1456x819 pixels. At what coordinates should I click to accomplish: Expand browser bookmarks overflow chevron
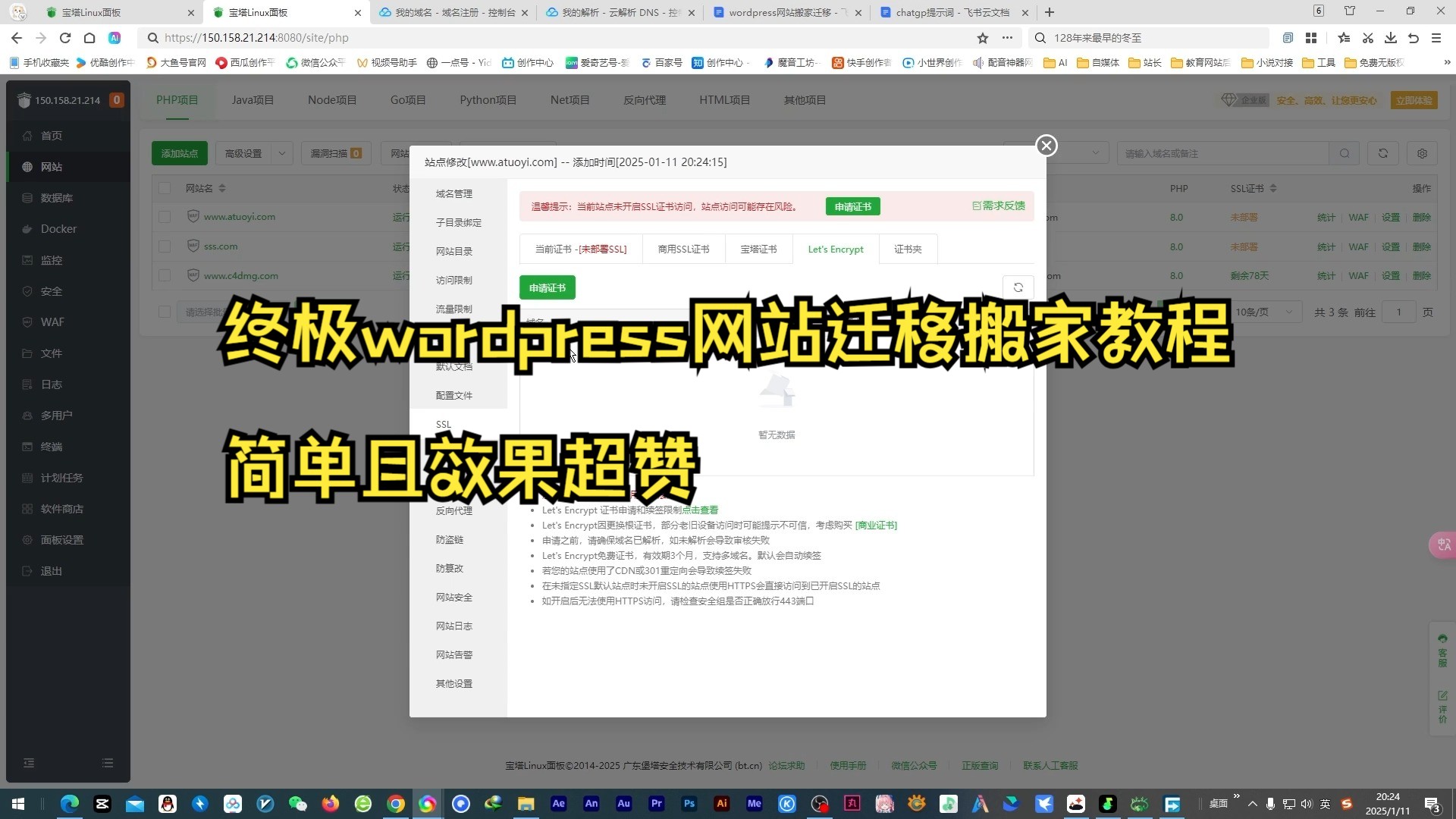1446,63
